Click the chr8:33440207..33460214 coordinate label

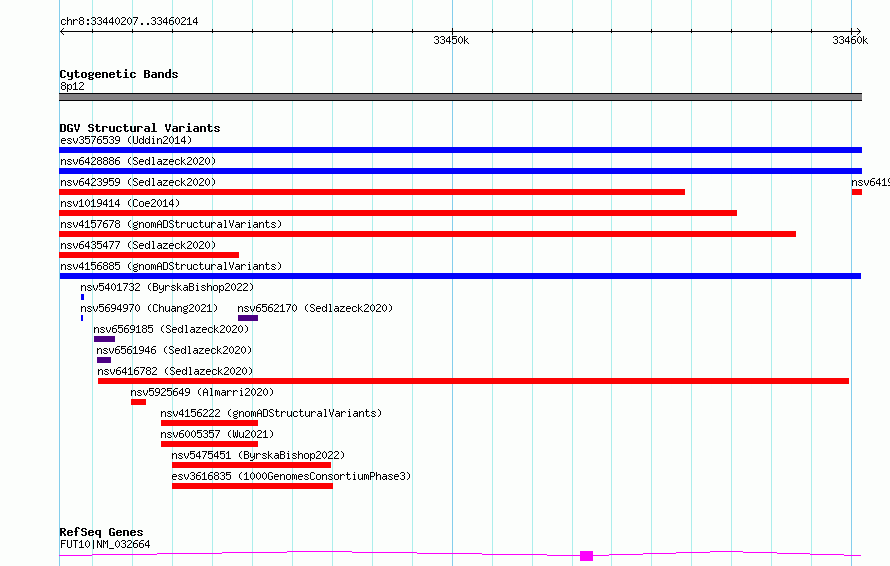pyautogui.click(x=129, y=22)
